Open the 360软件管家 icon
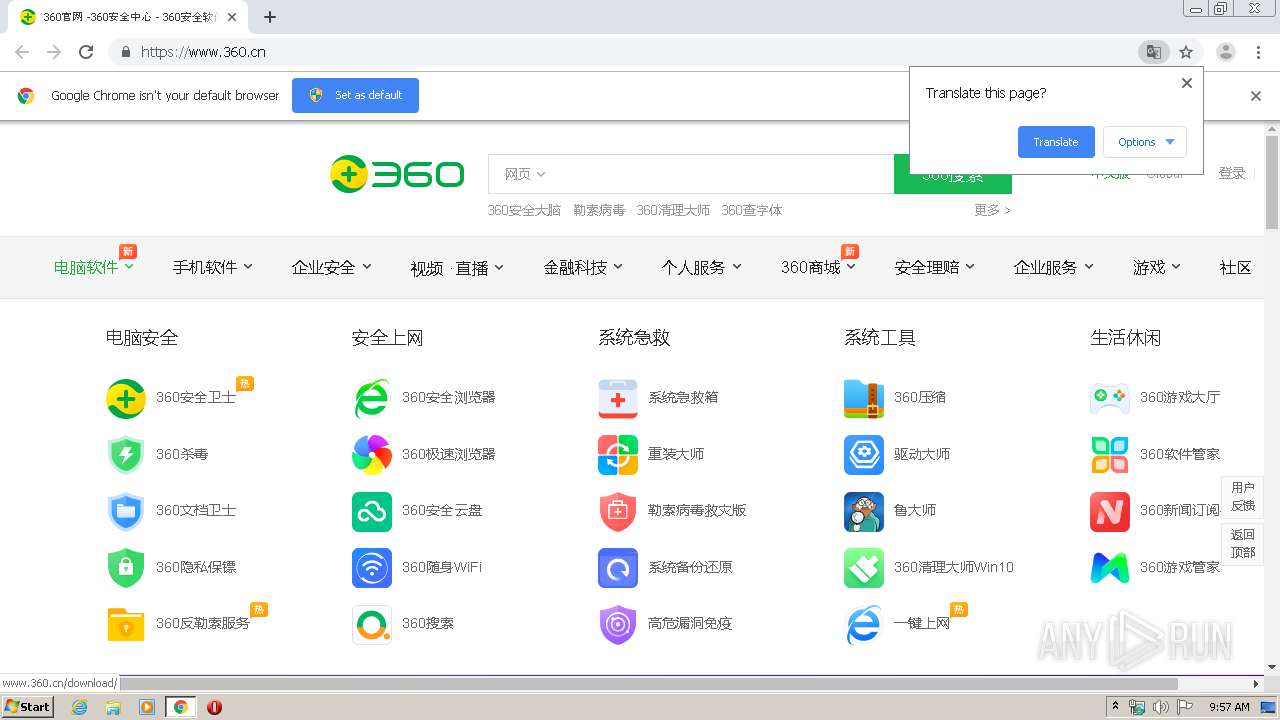This screenshot has height=720, width=1280. tap(1110, 455)
